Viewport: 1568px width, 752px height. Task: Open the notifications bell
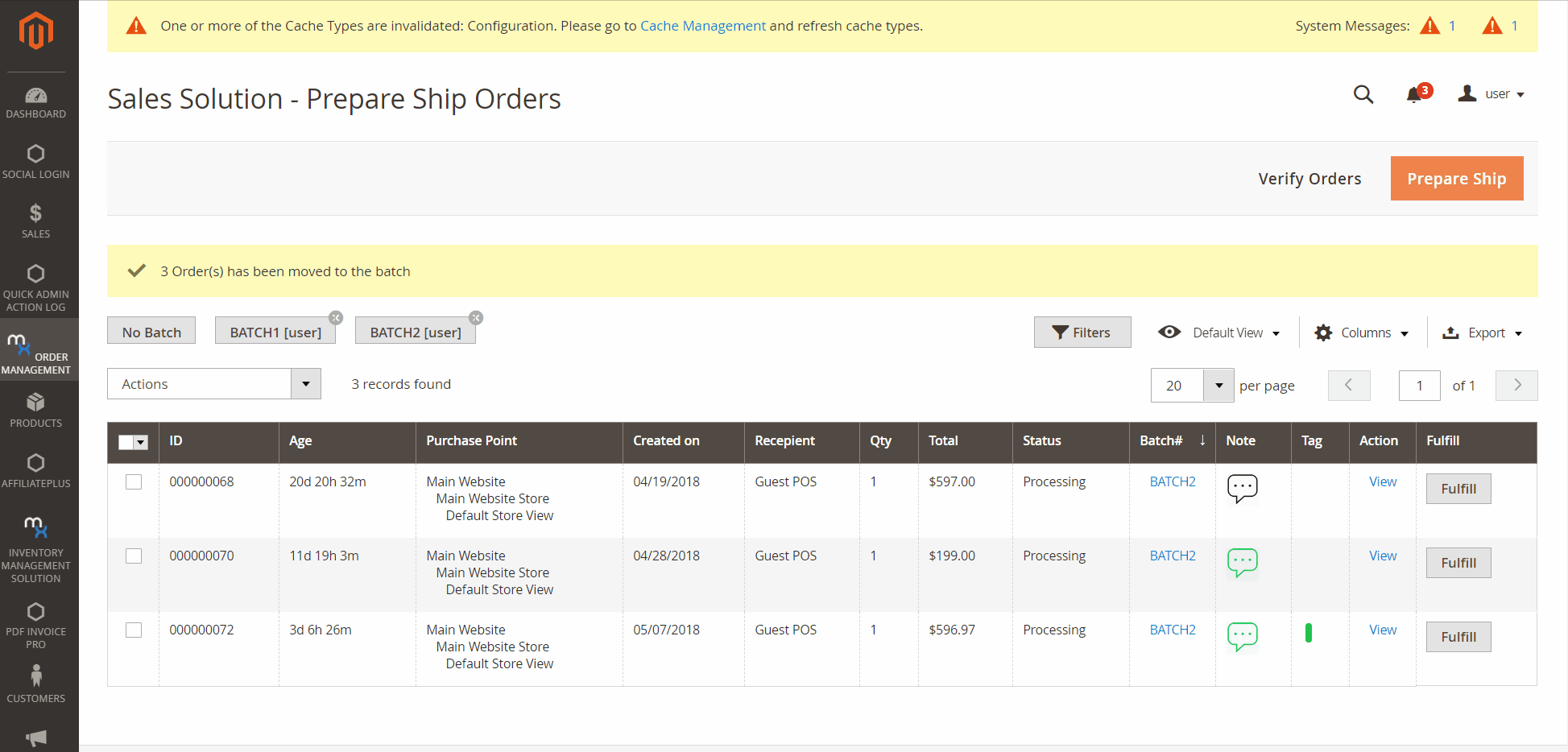[x=1414, y=95]
